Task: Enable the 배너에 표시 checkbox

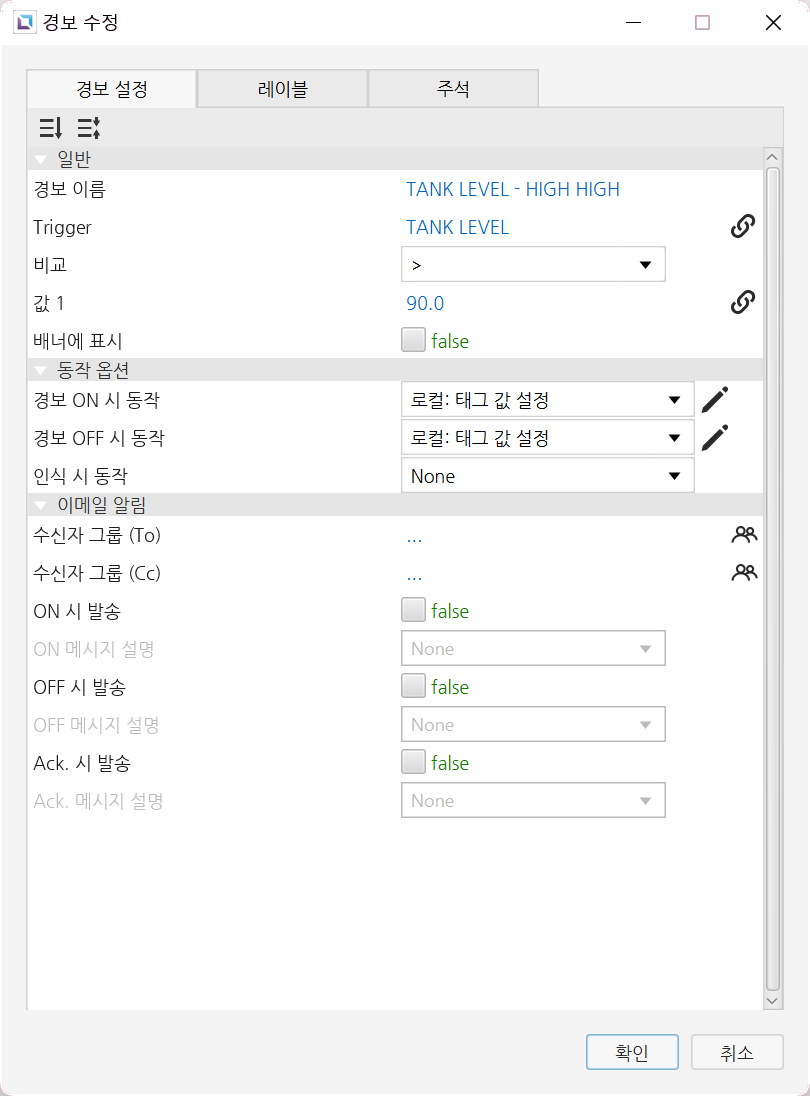Action: (413, 340)
